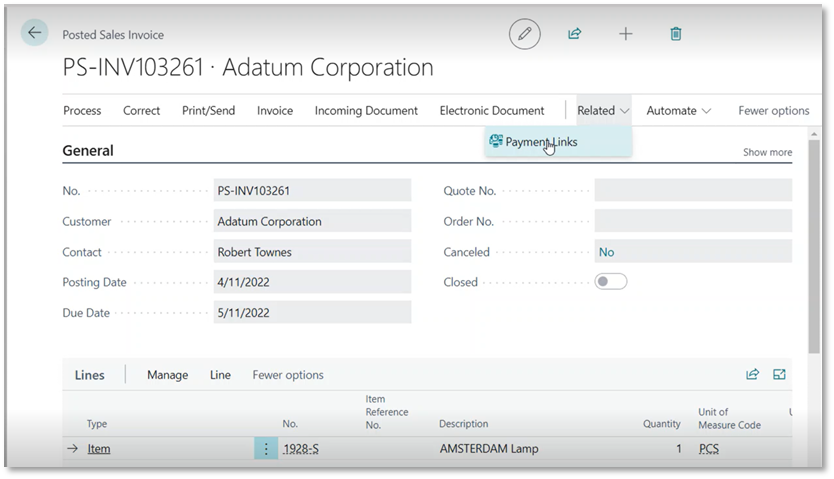Viewport: 834px width, 479px height.
Task: Click the Due Date field 5/11/2022
Action: [x=312, y=313]
